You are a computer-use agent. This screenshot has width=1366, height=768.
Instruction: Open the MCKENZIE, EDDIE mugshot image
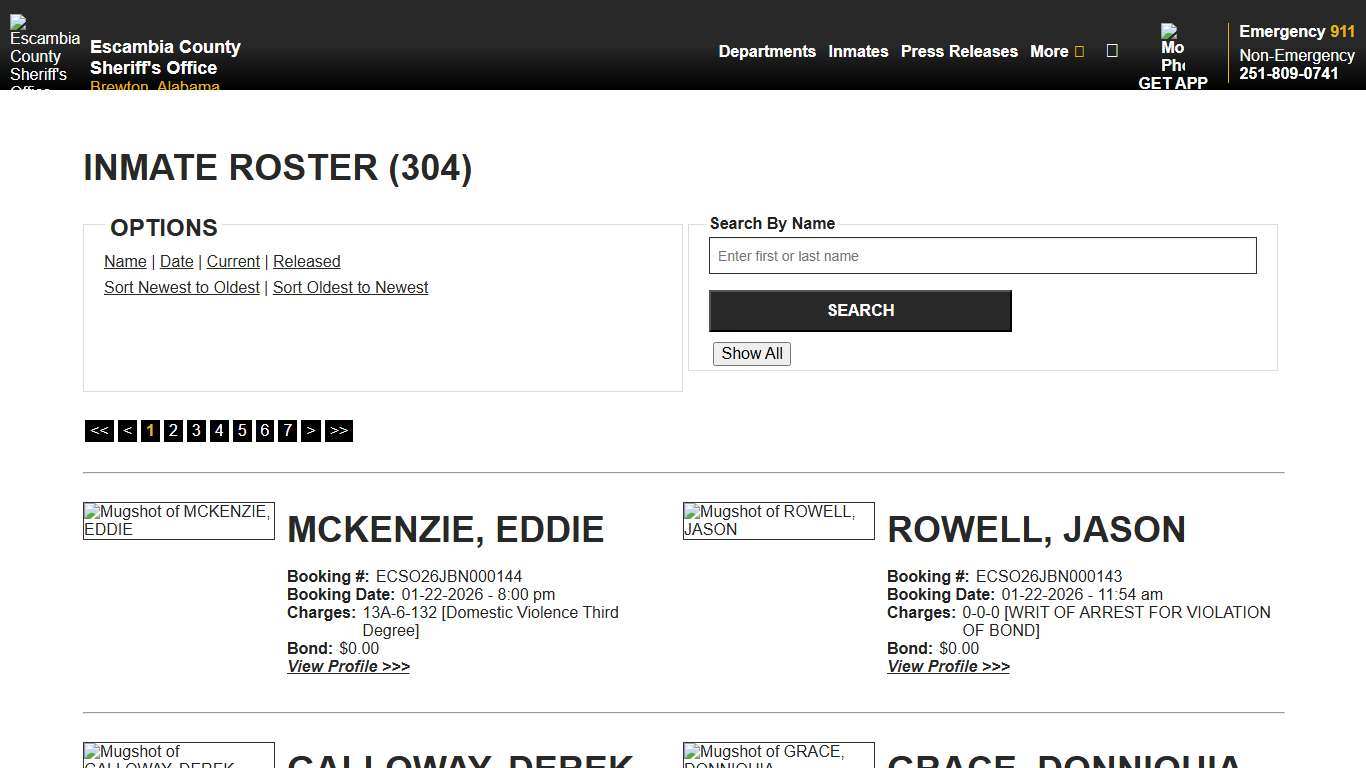178,520
